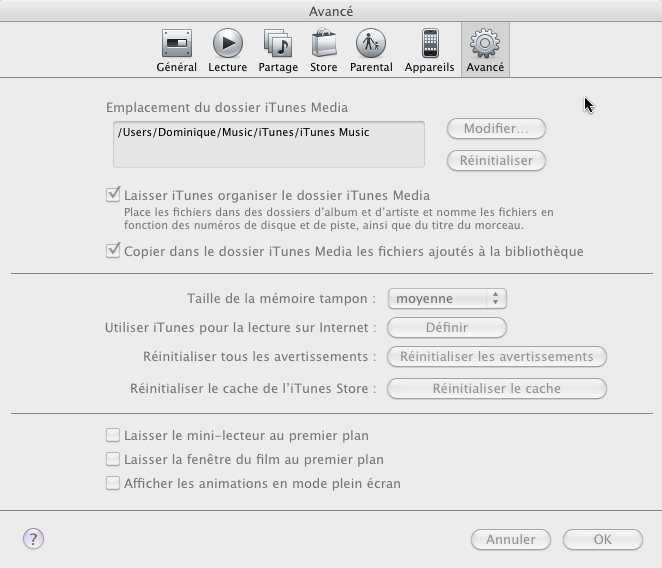The width and height of the screenshot is (662, 568).
Task: Click the Avancé window title bar text
Action: pos(331,11)
